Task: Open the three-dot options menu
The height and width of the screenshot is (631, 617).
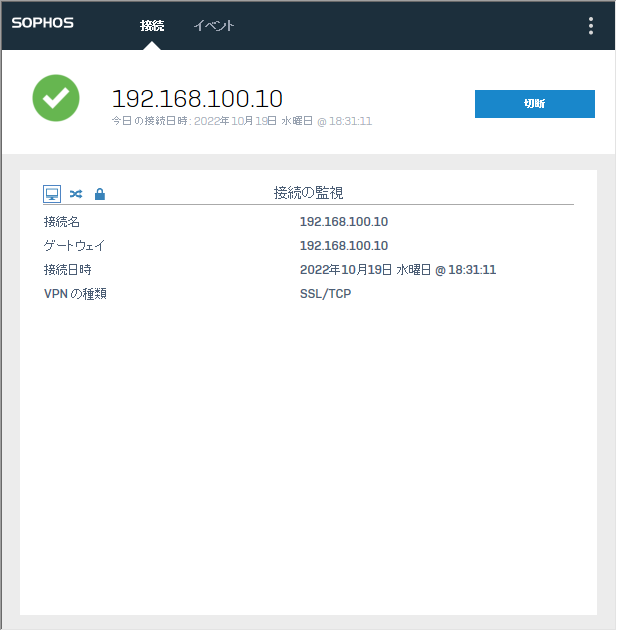Action: point(591,26)
